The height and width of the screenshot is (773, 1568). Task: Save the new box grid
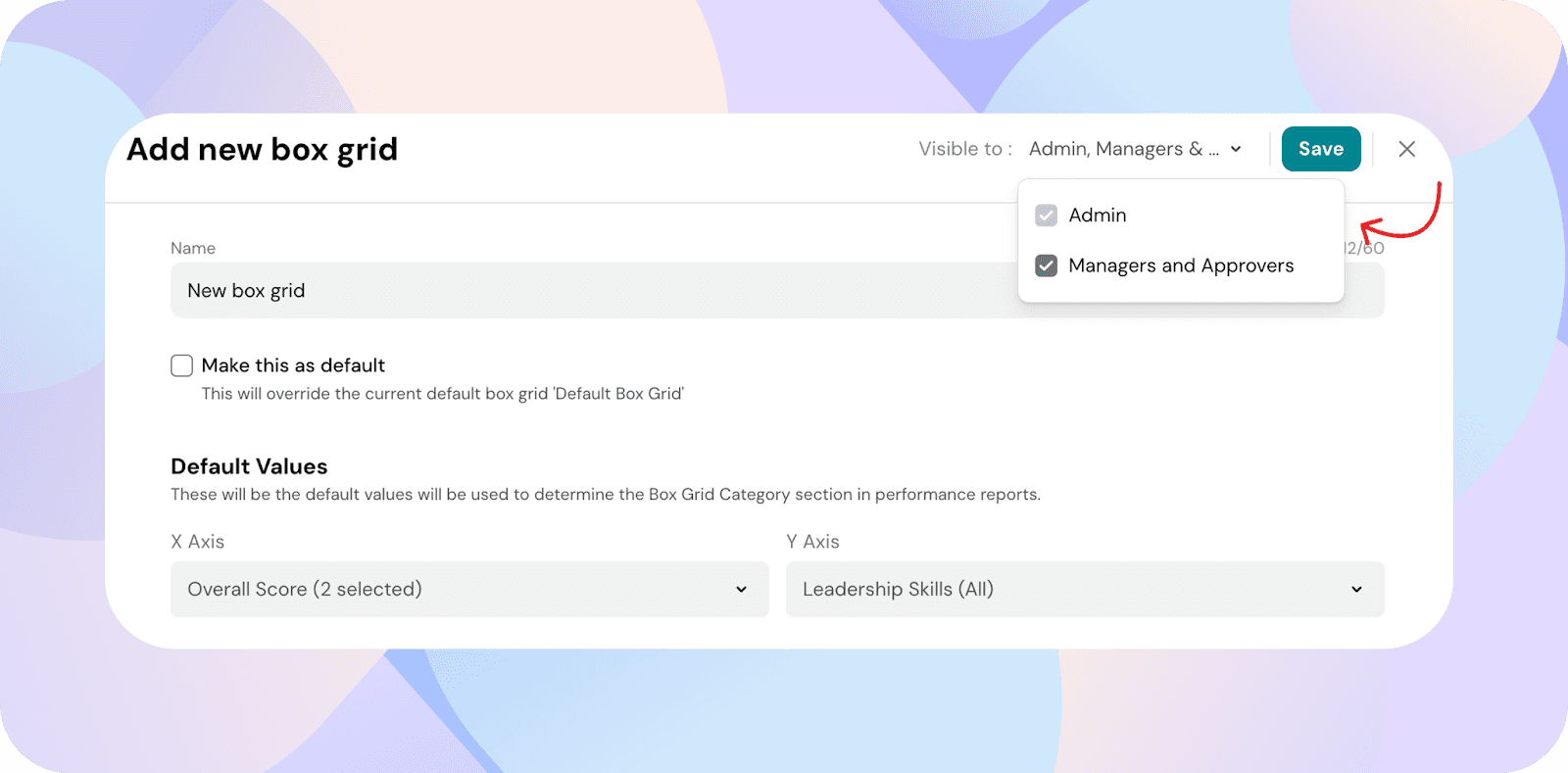point(1320,149)
